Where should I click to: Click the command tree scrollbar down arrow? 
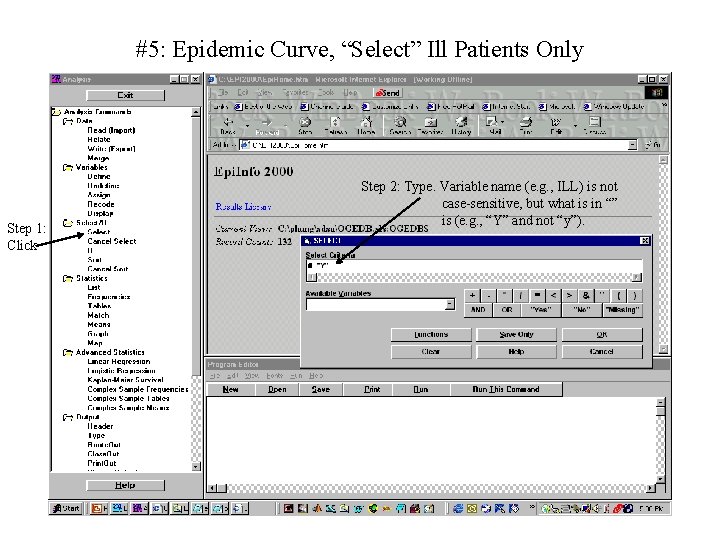coord(196,467)
